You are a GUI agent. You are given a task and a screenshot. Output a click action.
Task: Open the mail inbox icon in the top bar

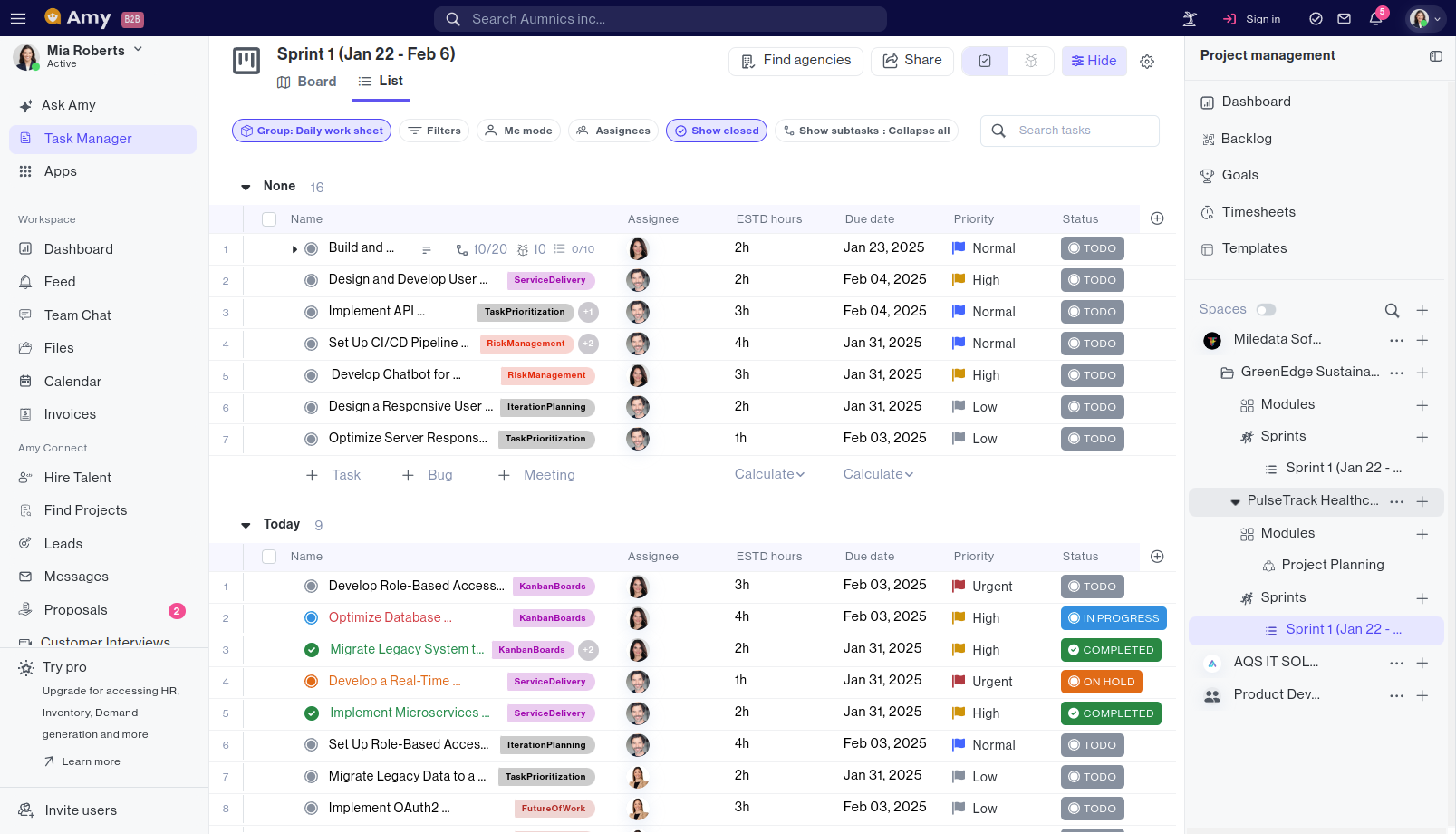pos(1345,19)
